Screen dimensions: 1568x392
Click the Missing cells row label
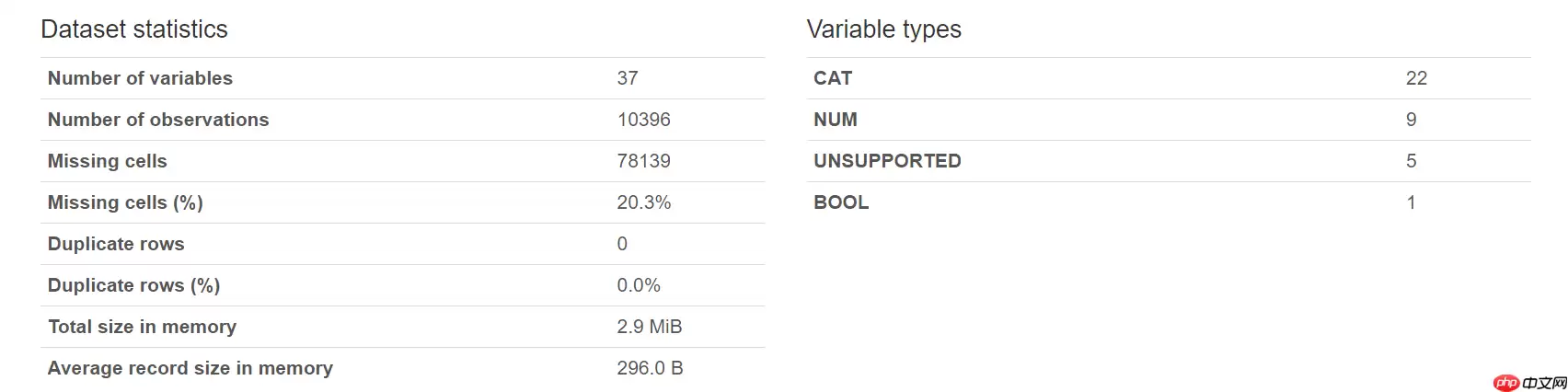pyautogui.click(x=108, y=161)
